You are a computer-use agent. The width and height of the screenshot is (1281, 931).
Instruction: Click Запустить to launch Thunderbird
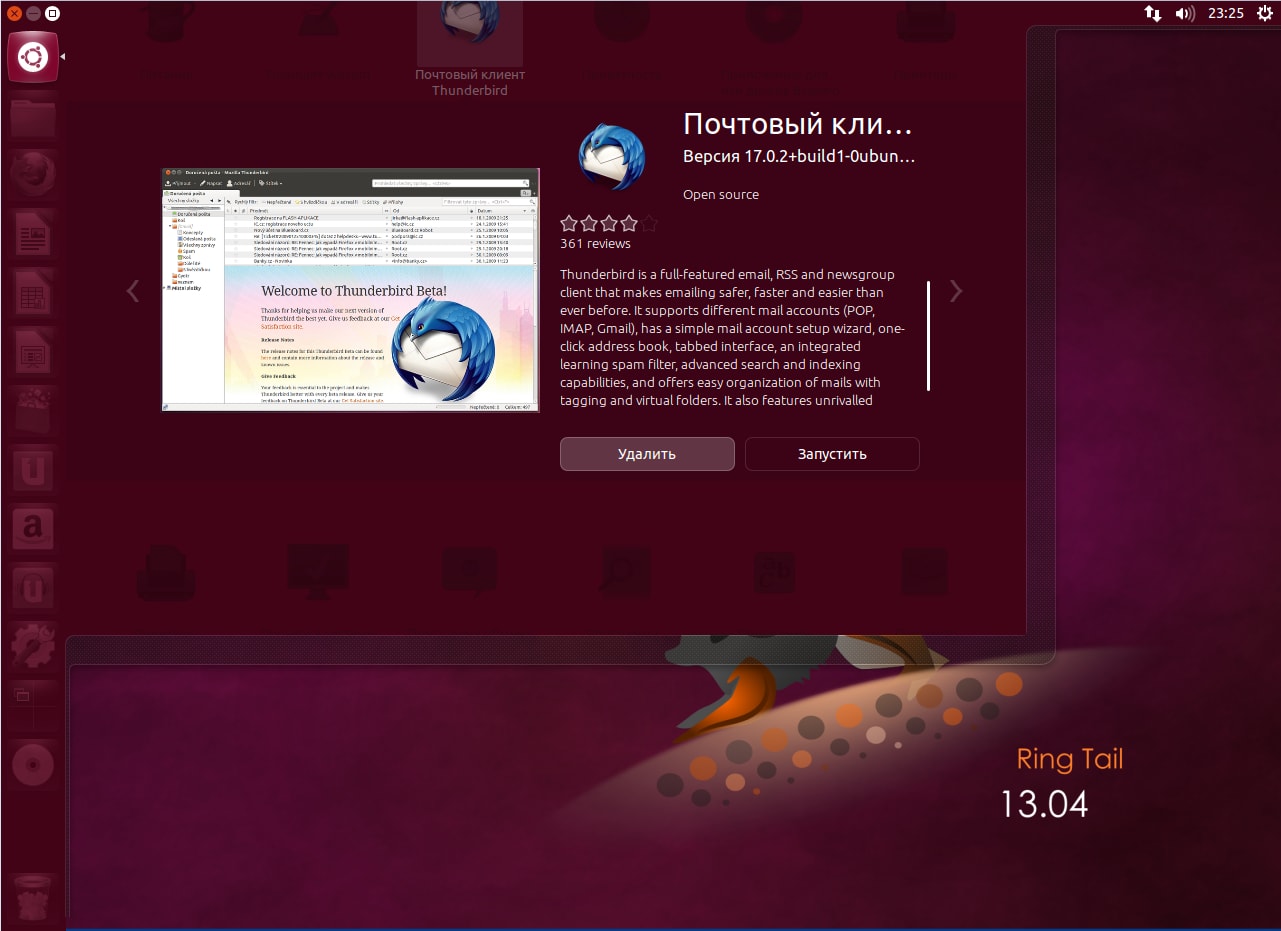click(x=832, y=453)
